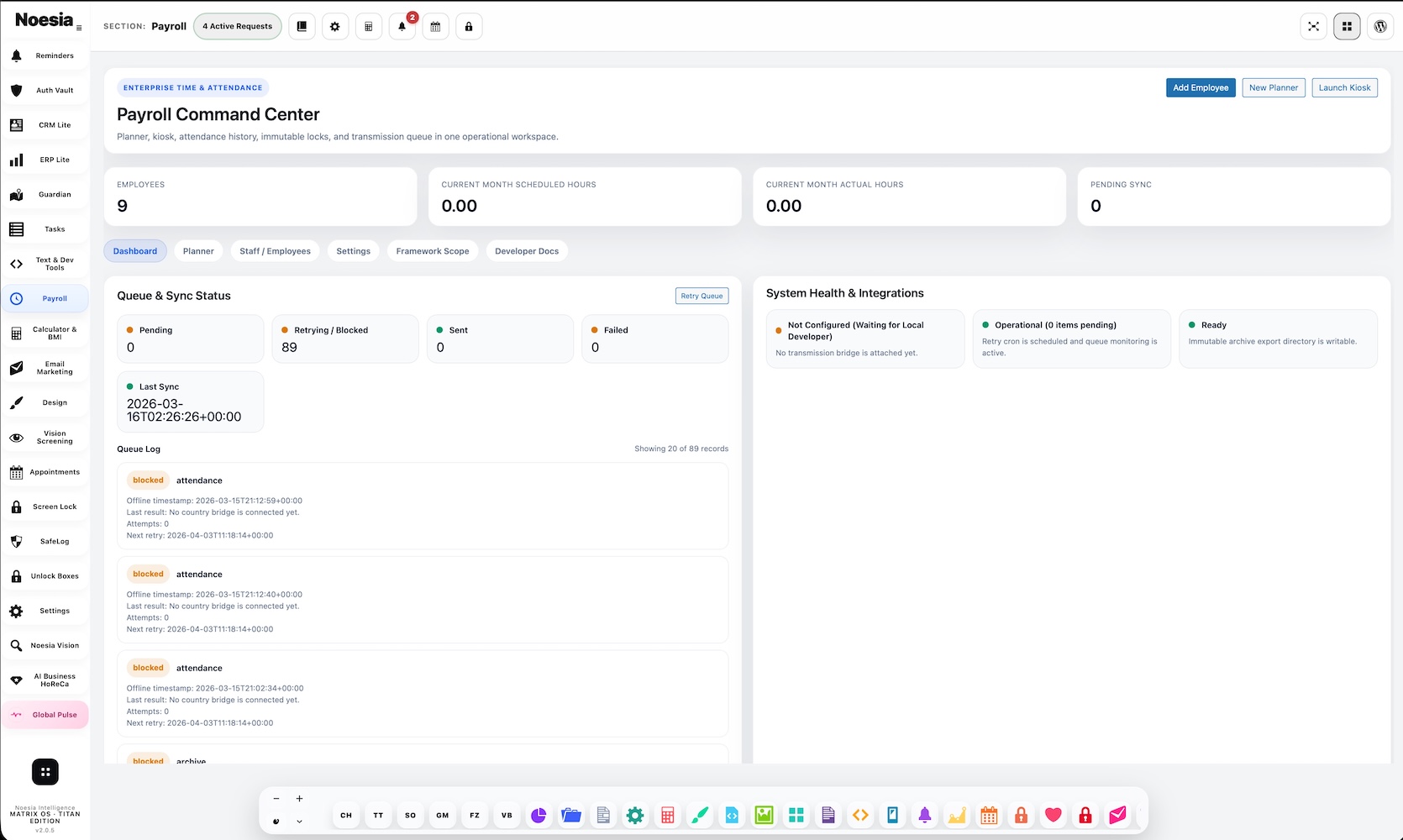1403x840 pixels.
Task: Open the teal gear icon in dock
Action: (635, 815)
